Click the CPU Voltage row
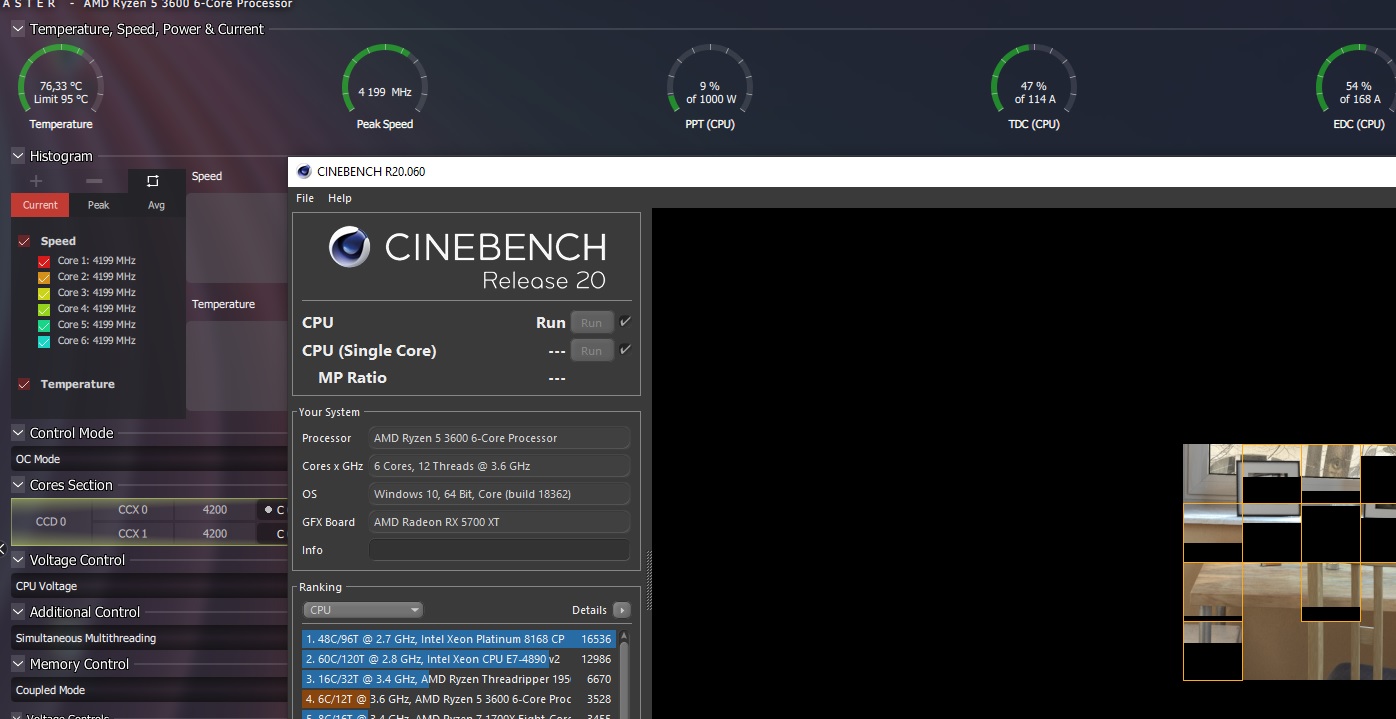 click(x=149, y=586)
